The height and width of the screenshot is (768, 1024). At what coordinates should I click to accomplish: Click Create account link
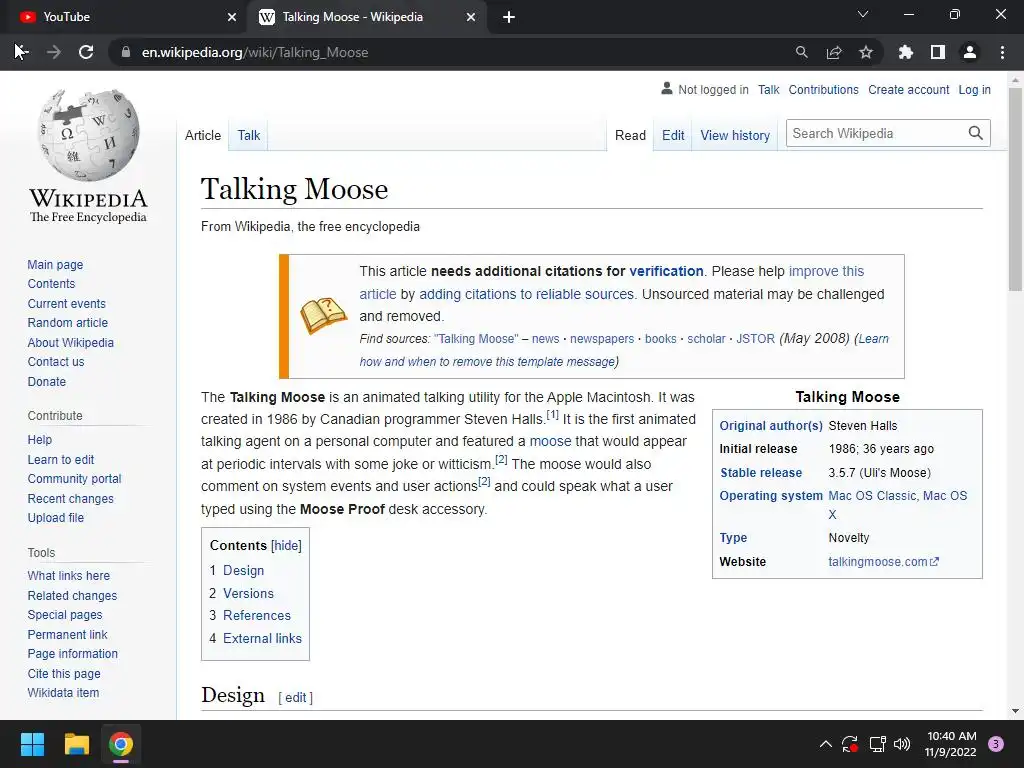pyautogui.click(x=908, y=89)
